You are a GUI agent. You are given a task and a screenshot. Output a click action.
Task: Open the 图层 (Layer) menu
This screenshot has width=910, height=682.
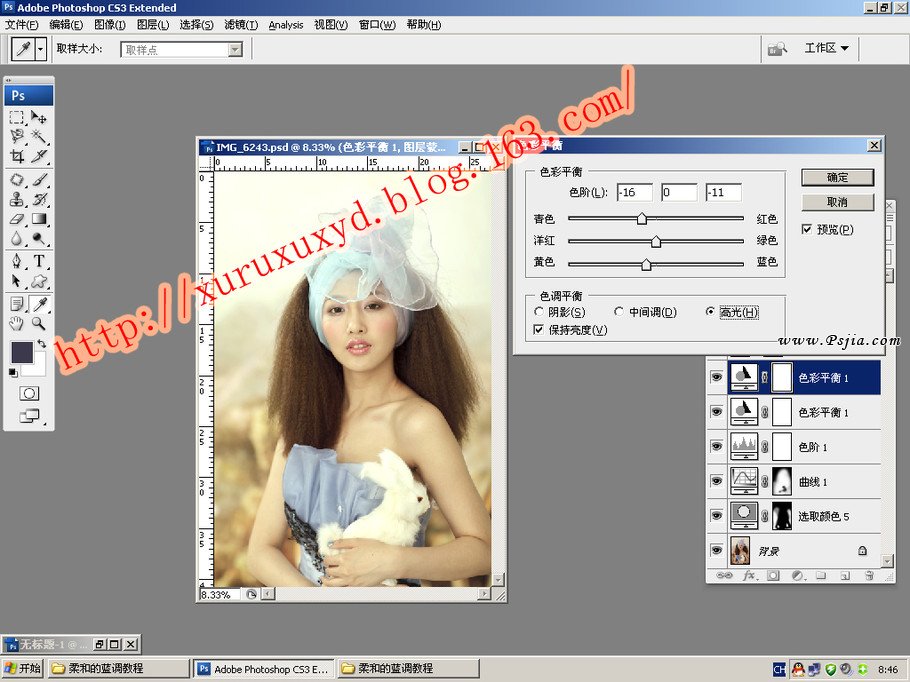click(x=153, y=25)
